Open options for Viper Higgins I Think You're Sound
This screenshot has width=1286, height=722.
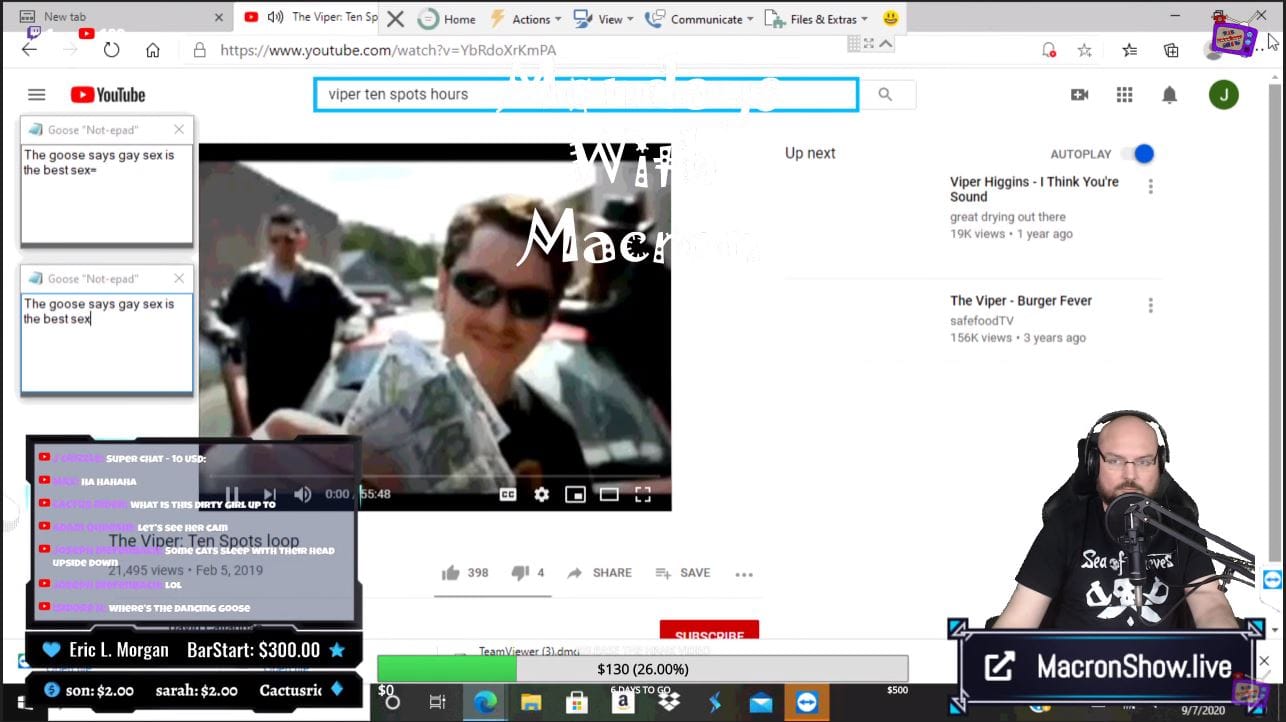(x=1151, y=187)
